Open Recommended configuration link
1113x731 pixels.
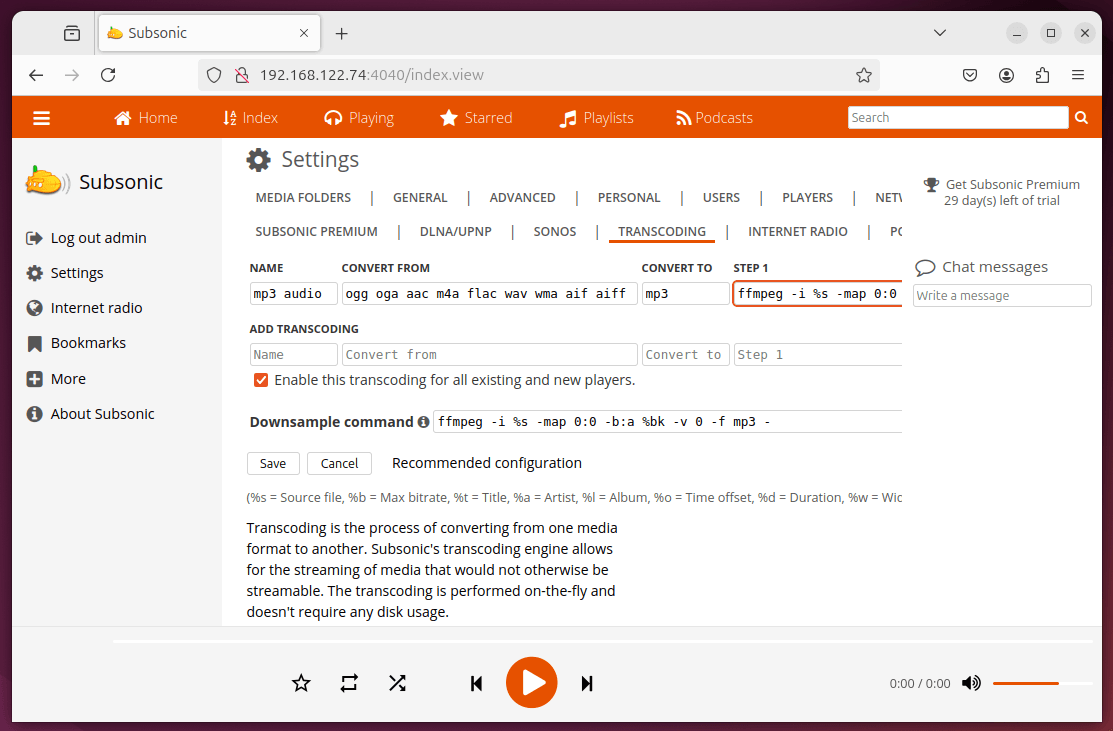486,463
